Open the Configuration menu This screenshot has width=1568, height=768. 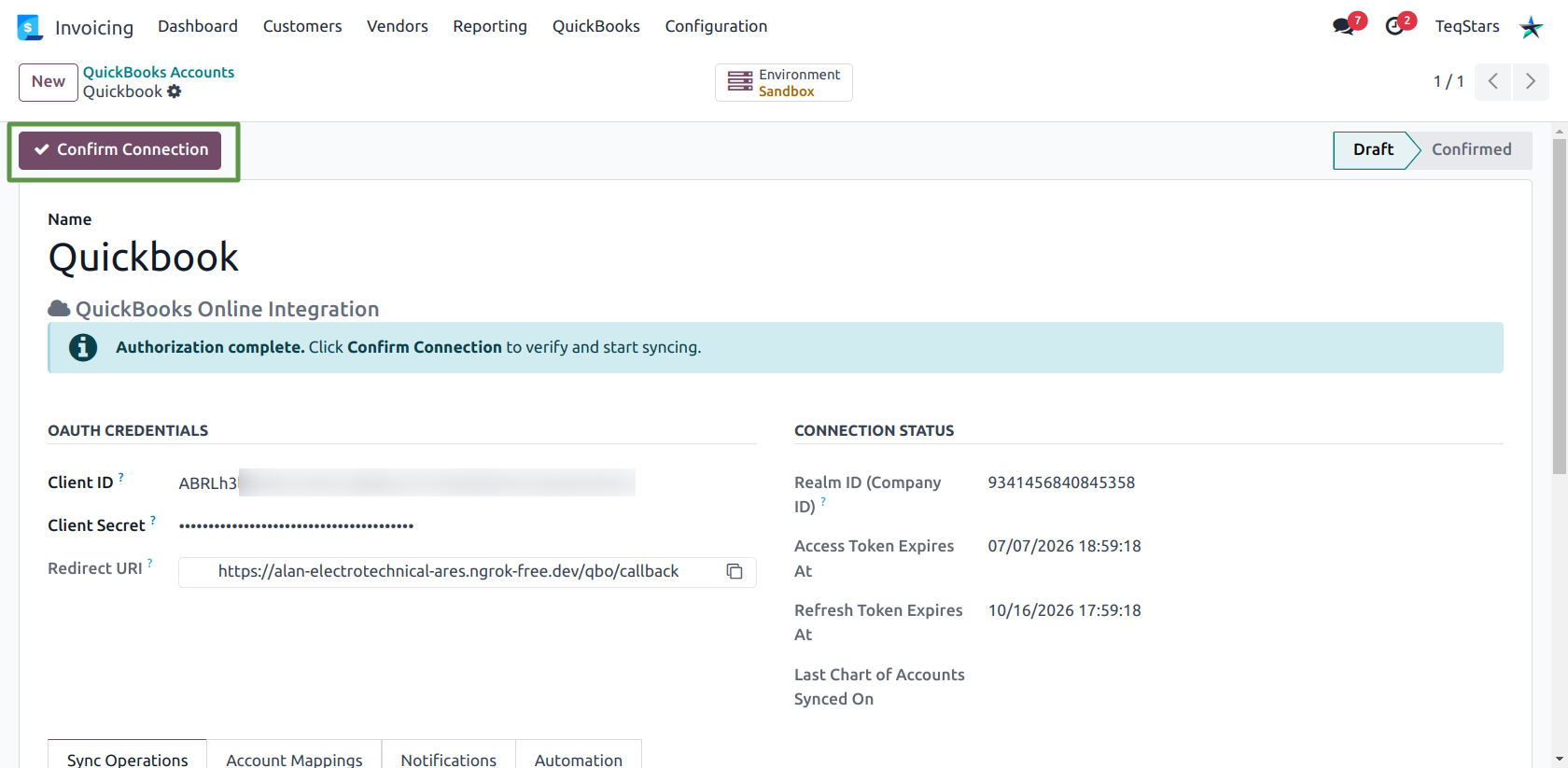coord(716,26)
